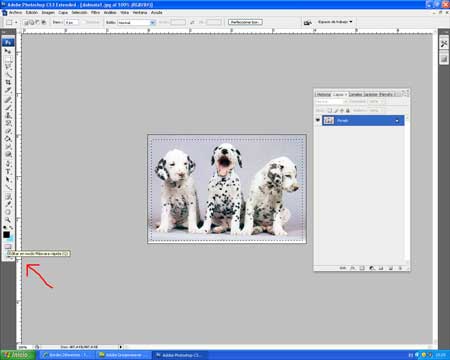The height and width of the screenshot is (360, 450).
Task: Create new layer in layers panel
Action: point(391,268)
